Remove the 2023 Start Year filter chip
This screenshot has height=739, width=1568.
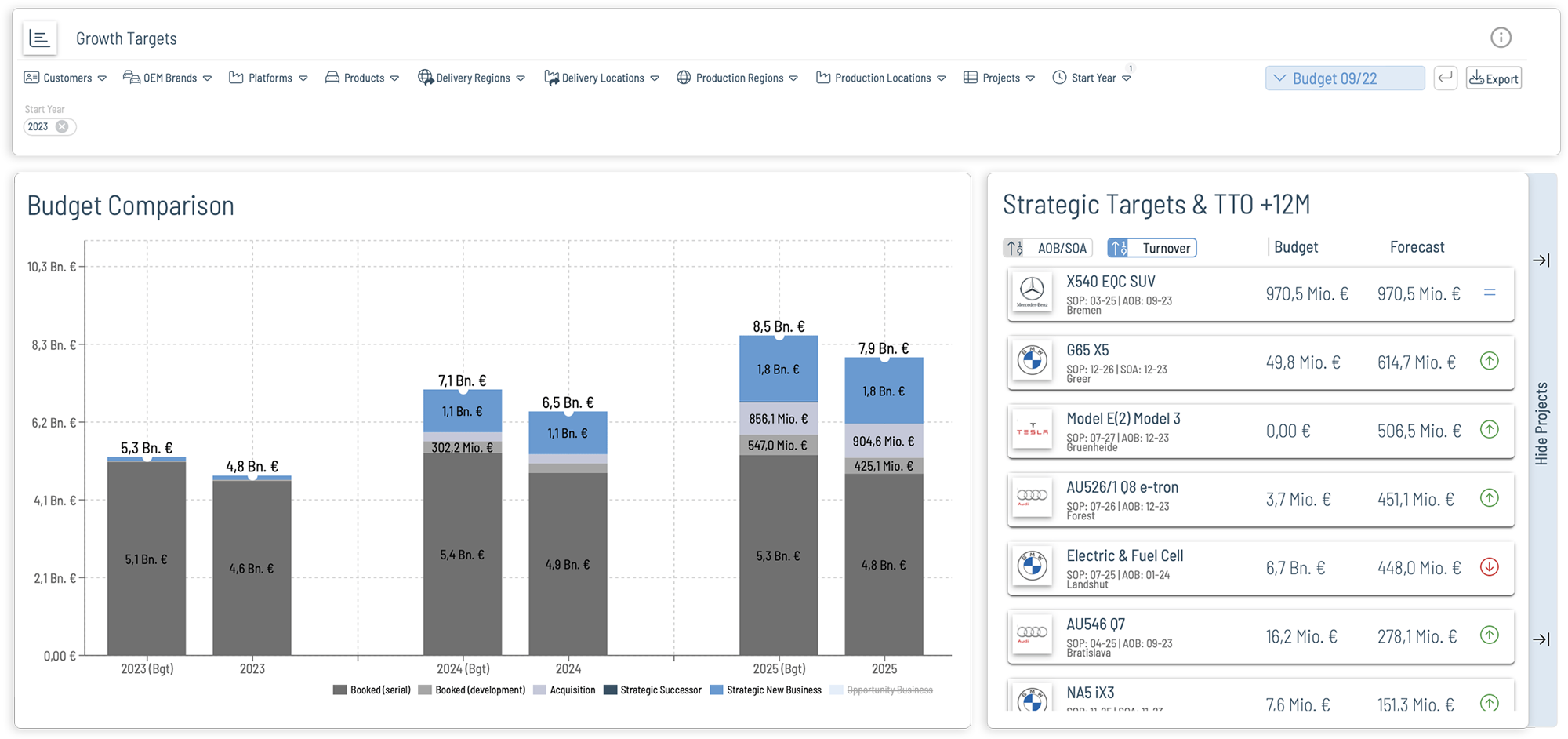click(62, 126)
